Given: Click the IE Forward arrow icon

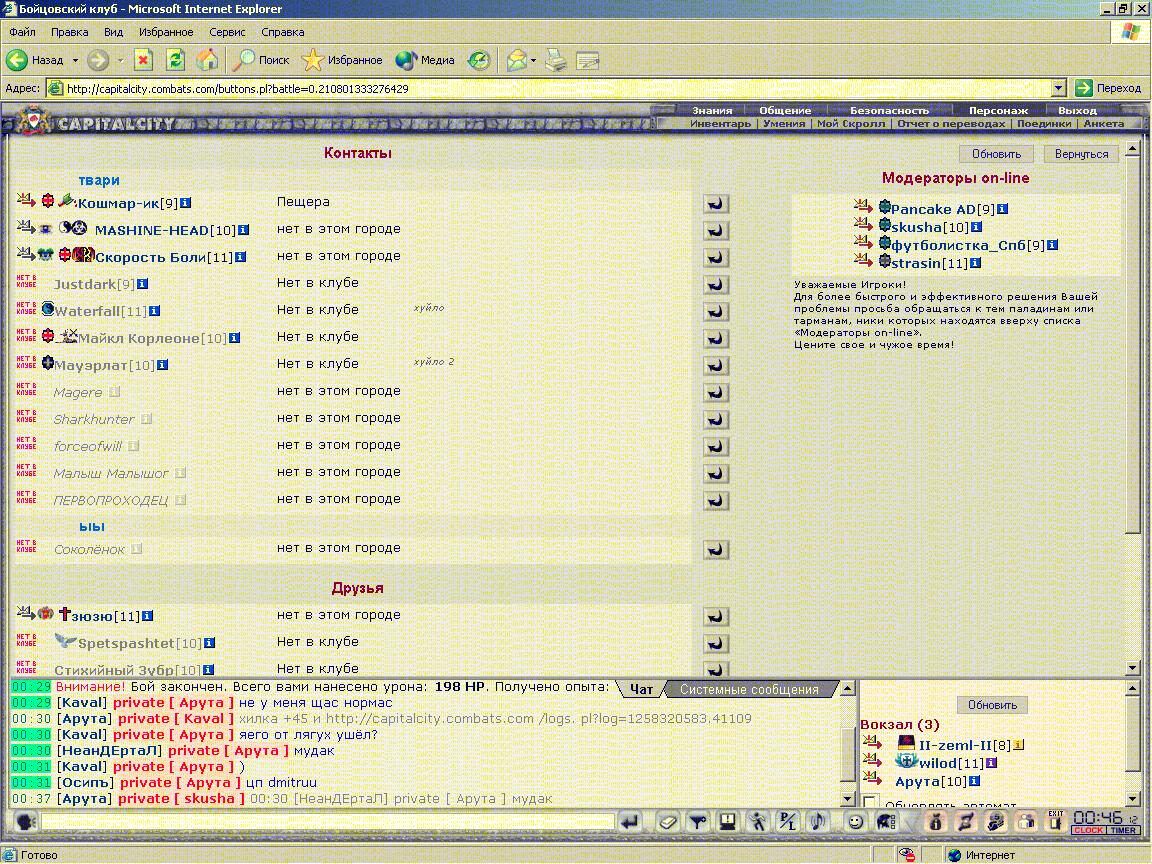Looking at the screenshot, I should pyautogui.click(x=98, y=60).
